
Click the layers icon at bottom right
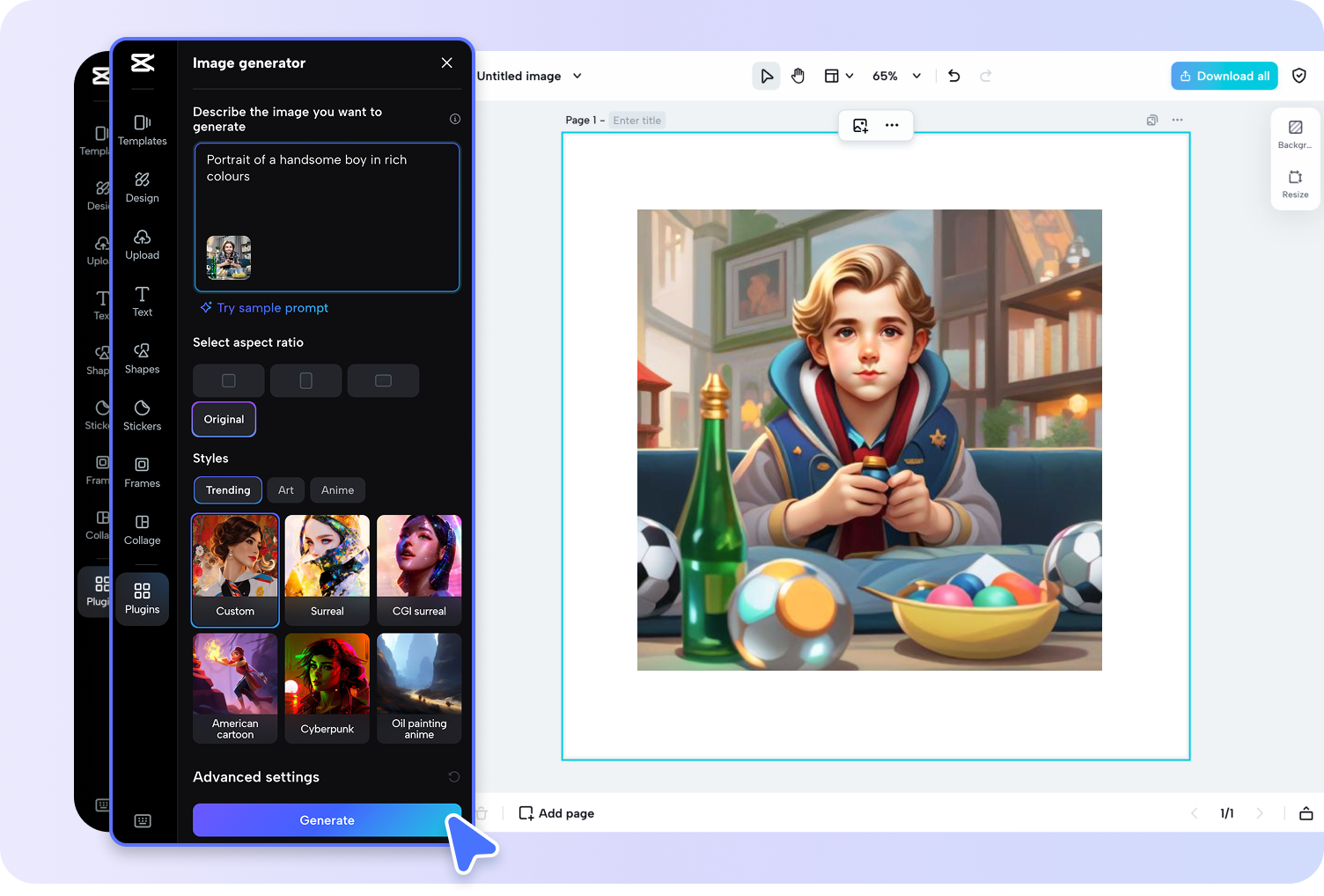click(x=1306, y=813)
